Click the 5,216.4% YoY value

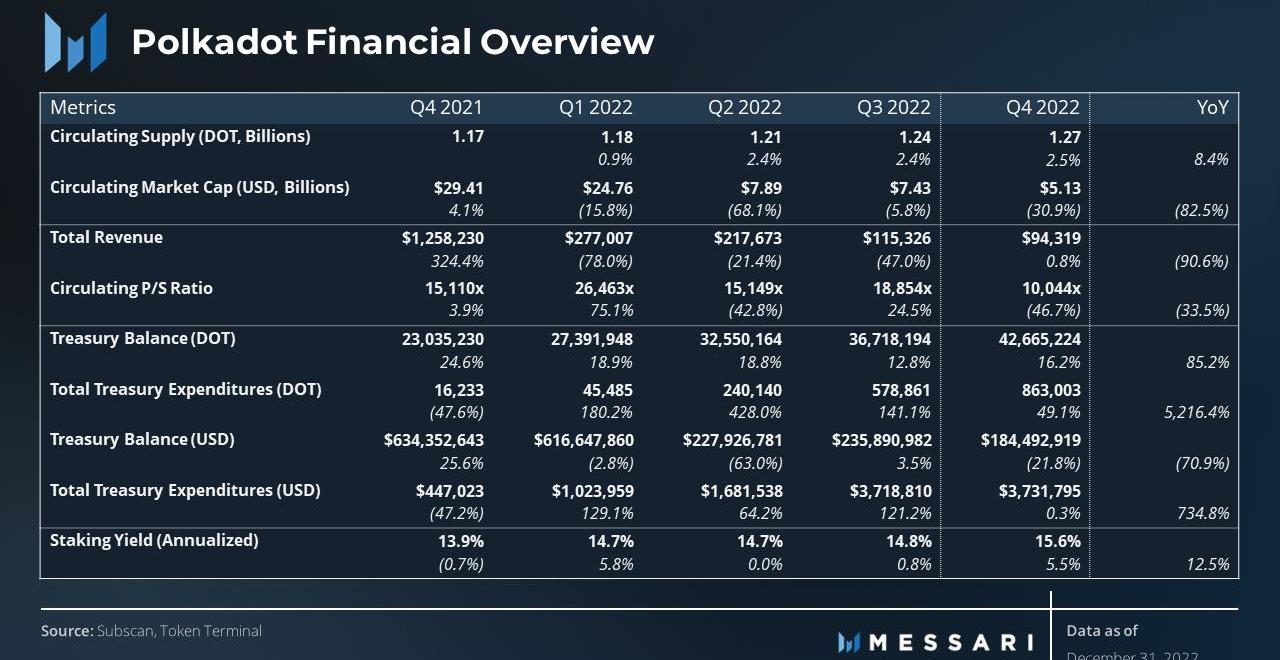1196,412
